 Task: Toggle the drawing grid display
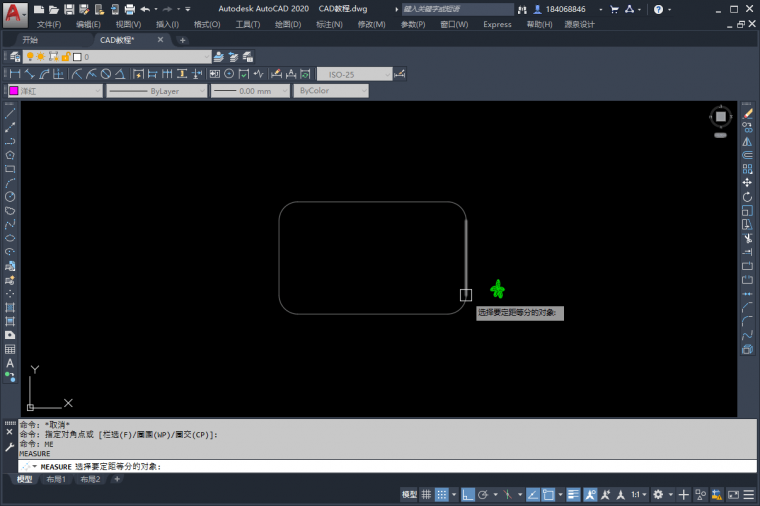[x=426, y=494]
